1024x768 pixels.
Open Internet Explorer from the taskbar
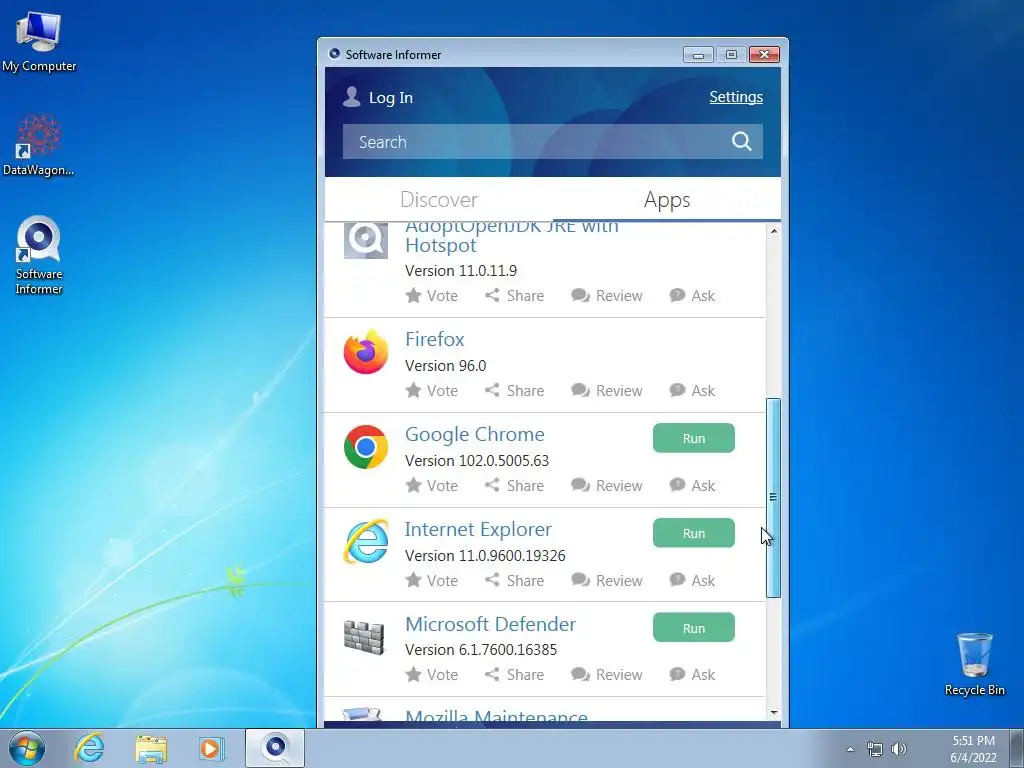[x=89, y=748]
